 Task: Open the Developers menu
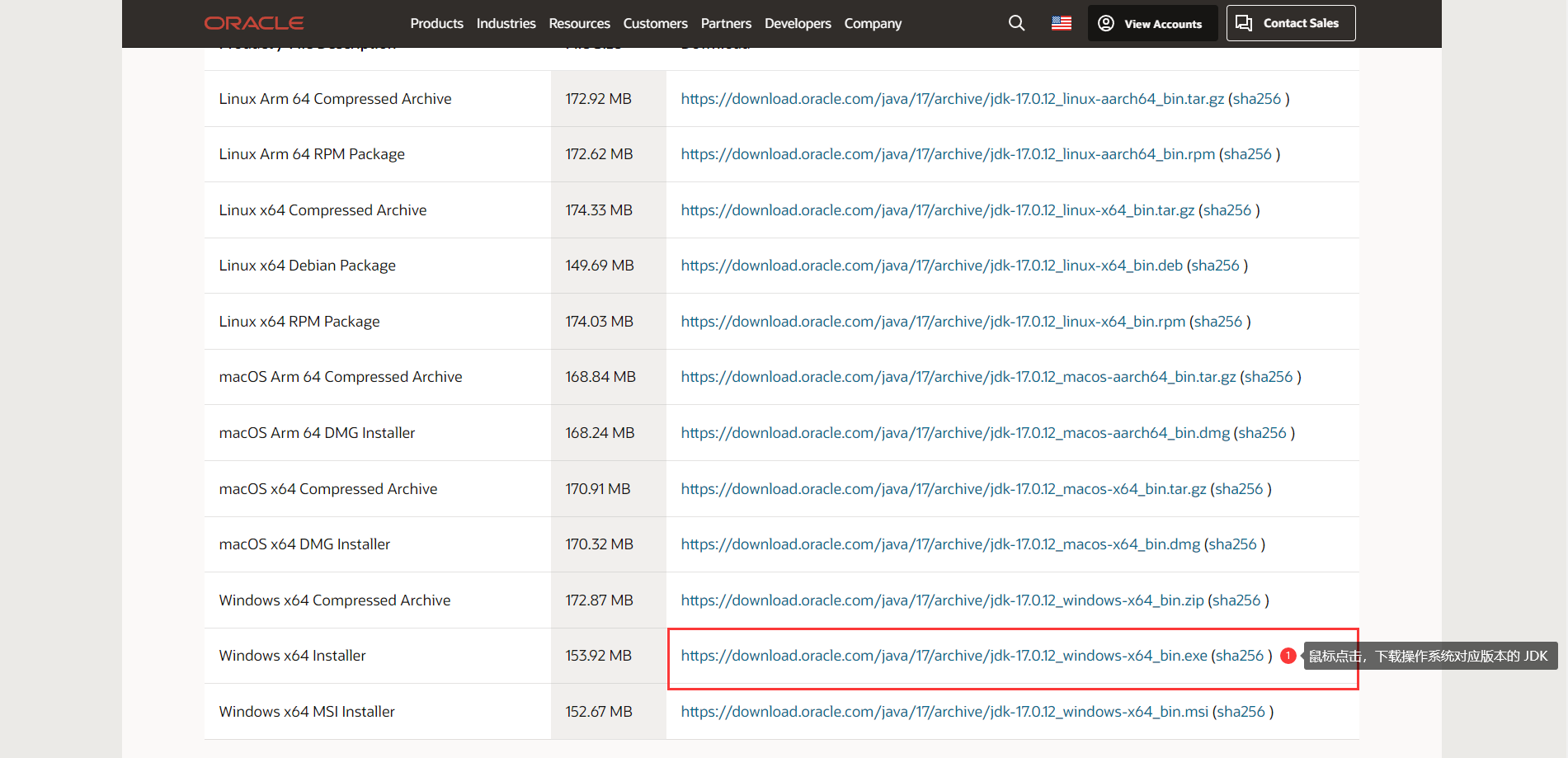point(798,24)
